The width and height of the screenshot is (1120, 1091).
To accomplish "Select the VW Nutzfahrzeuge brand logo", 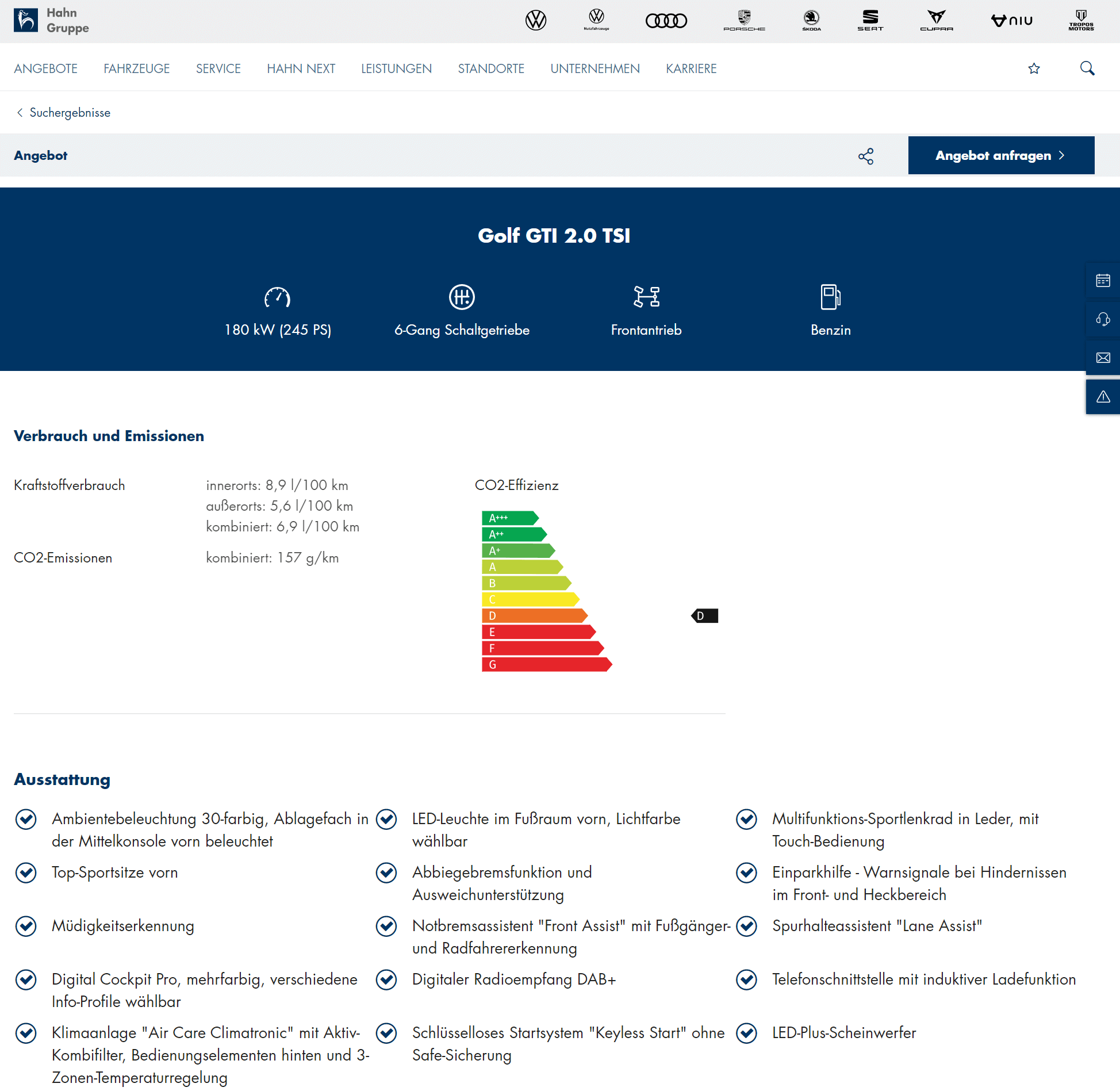I will [596, 20].
